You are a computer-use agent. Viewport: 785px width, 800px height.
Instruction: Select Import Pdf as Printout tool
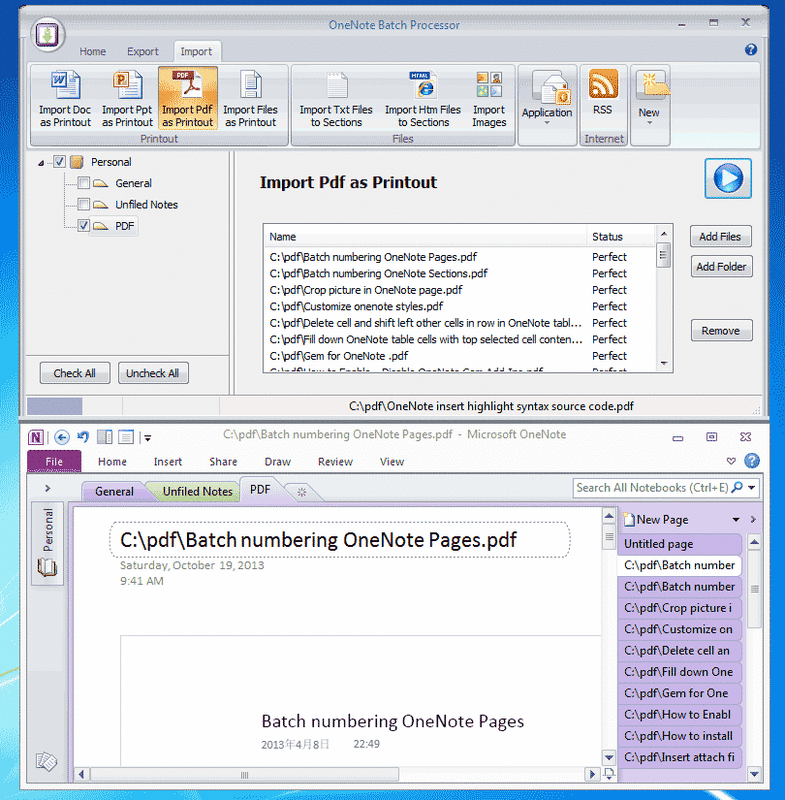(188, 99)
